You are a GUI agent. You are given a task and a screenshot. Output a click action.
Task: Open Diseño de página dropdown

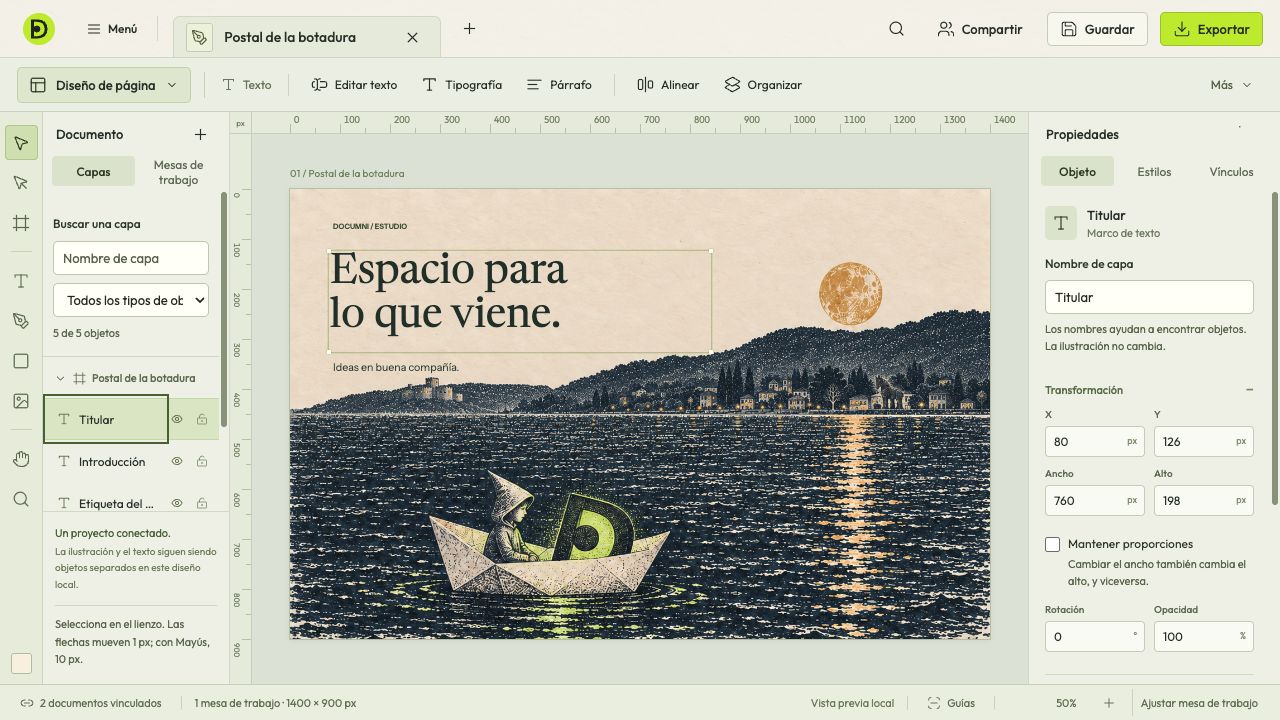pyautogui.click(x=104, y=85)
